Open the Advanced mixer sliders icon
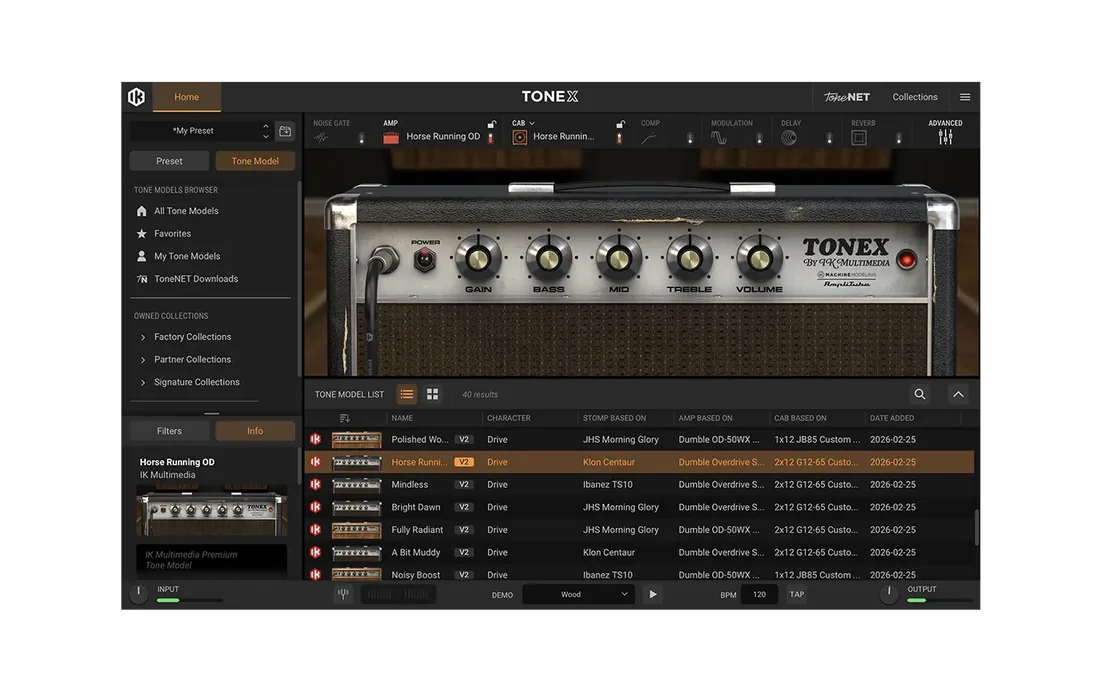Screen dimensions: 1100x690 tap(945, 137)
